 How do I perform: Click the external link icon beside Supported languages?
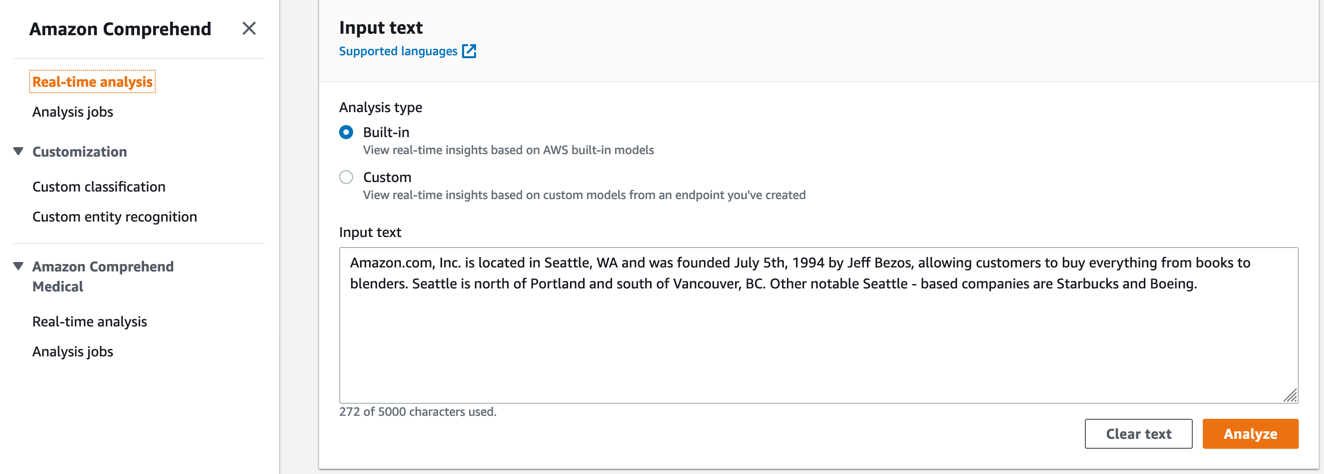[469, 51]
